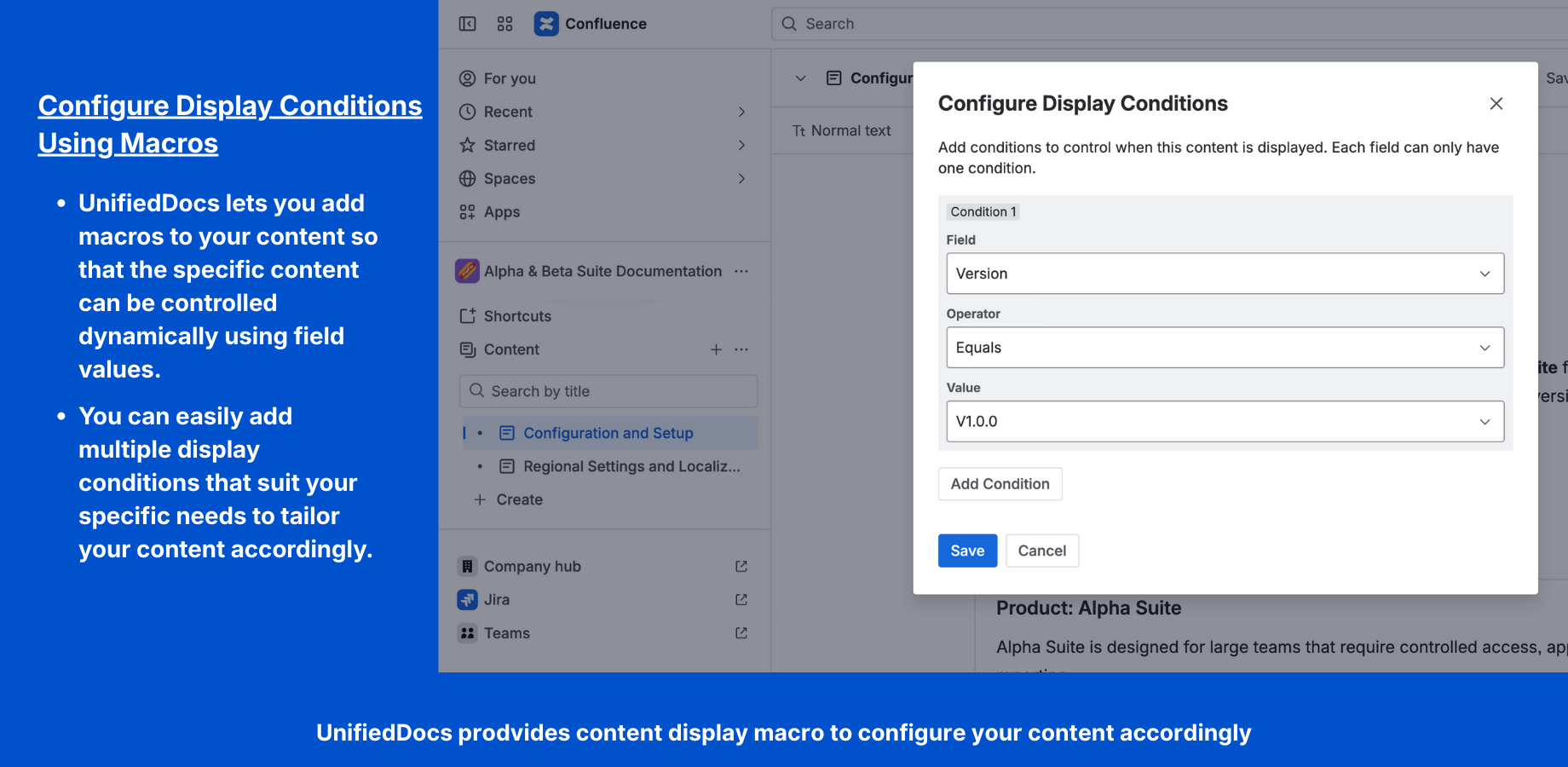Open Teams external link icon
Screen dimensions: 1568x767
741,633
